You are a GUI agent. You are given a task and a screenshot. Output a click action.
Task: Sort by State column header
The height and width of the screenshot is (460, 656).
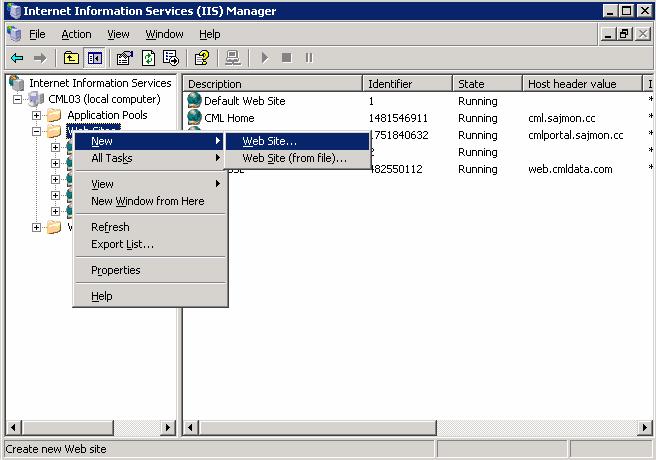point(487,84)
